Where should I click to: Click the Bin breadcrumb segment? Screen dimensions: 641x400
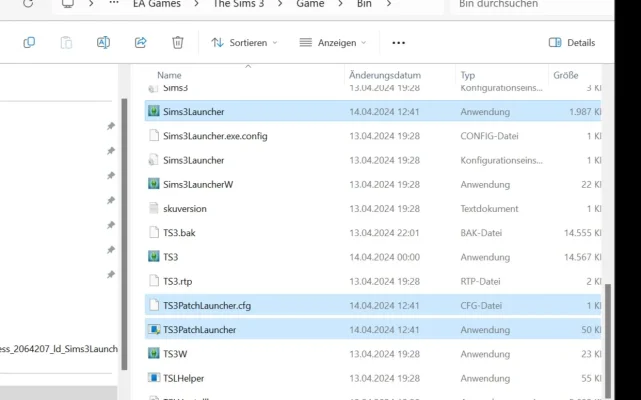364,4
